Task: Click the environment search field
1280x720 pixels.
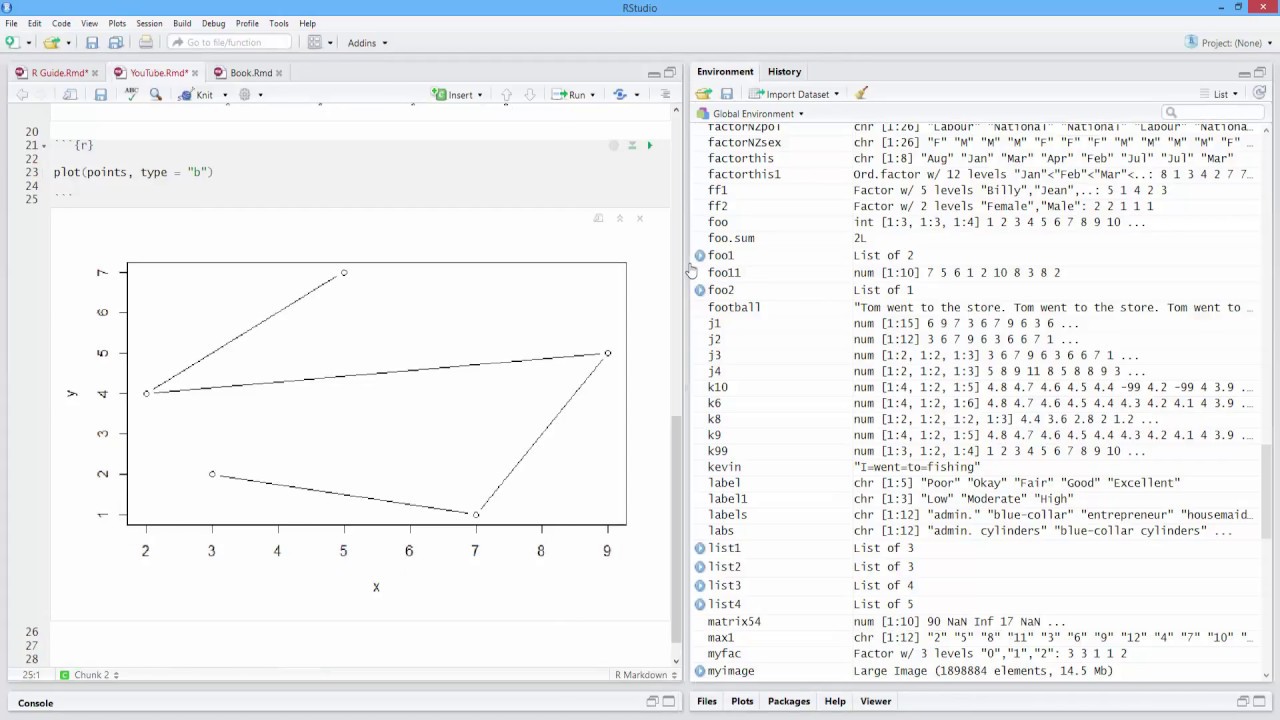Action: point(1212,113)
